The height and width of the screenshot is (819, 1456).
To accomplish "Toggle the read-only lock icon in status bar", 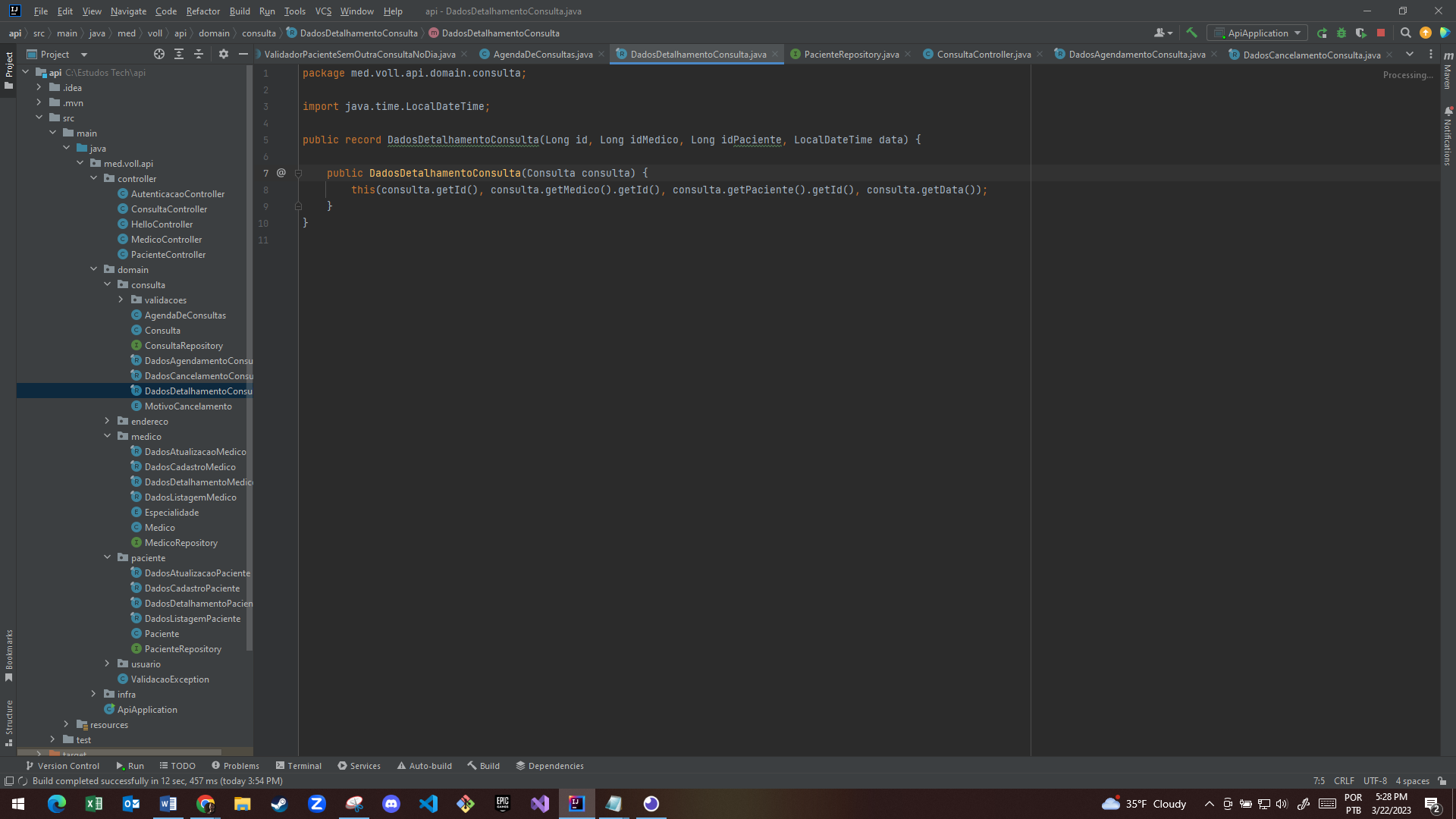I will (x=1442, y=780).
